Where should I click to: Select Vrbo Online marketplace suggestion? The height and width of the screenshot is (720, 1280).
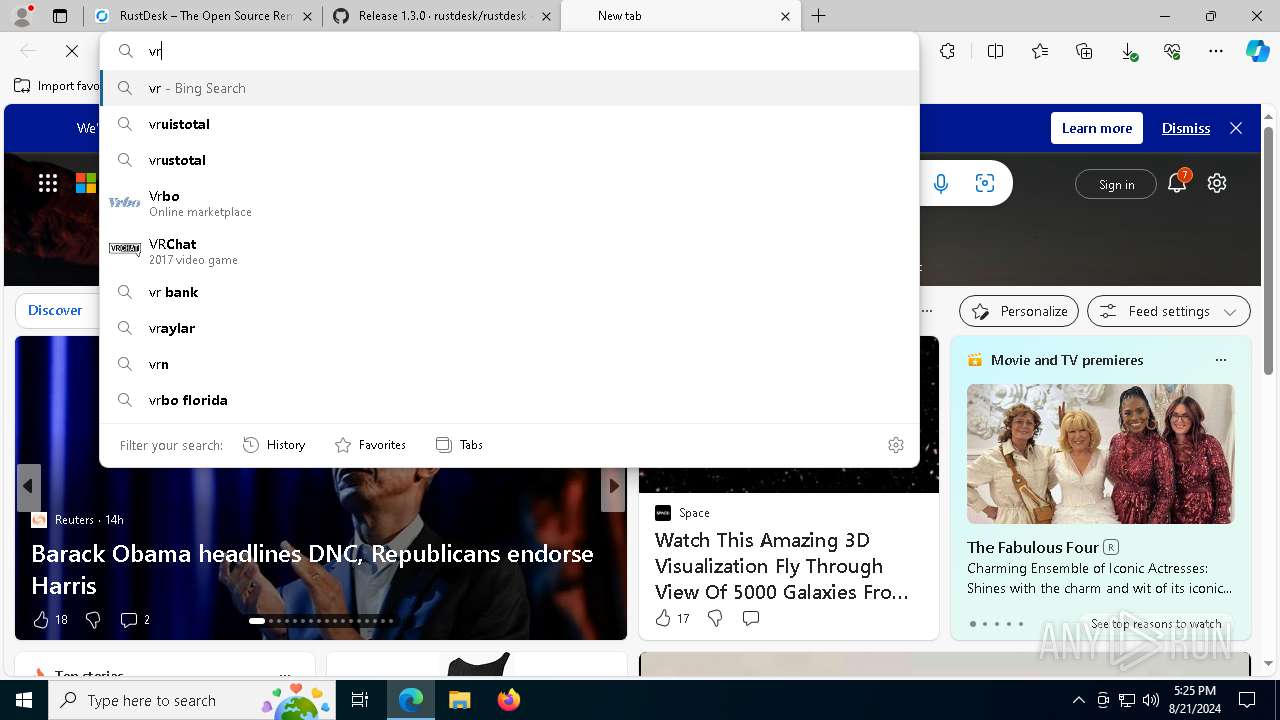(509, 203)
